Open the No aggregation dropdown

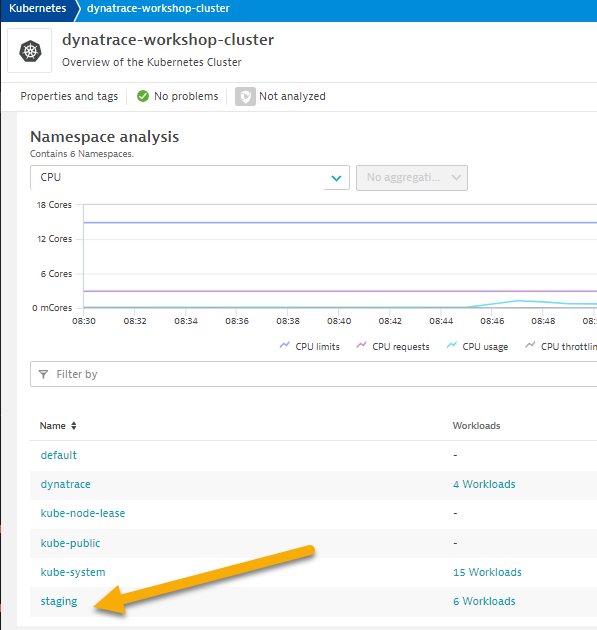click(x=412, y=178)
